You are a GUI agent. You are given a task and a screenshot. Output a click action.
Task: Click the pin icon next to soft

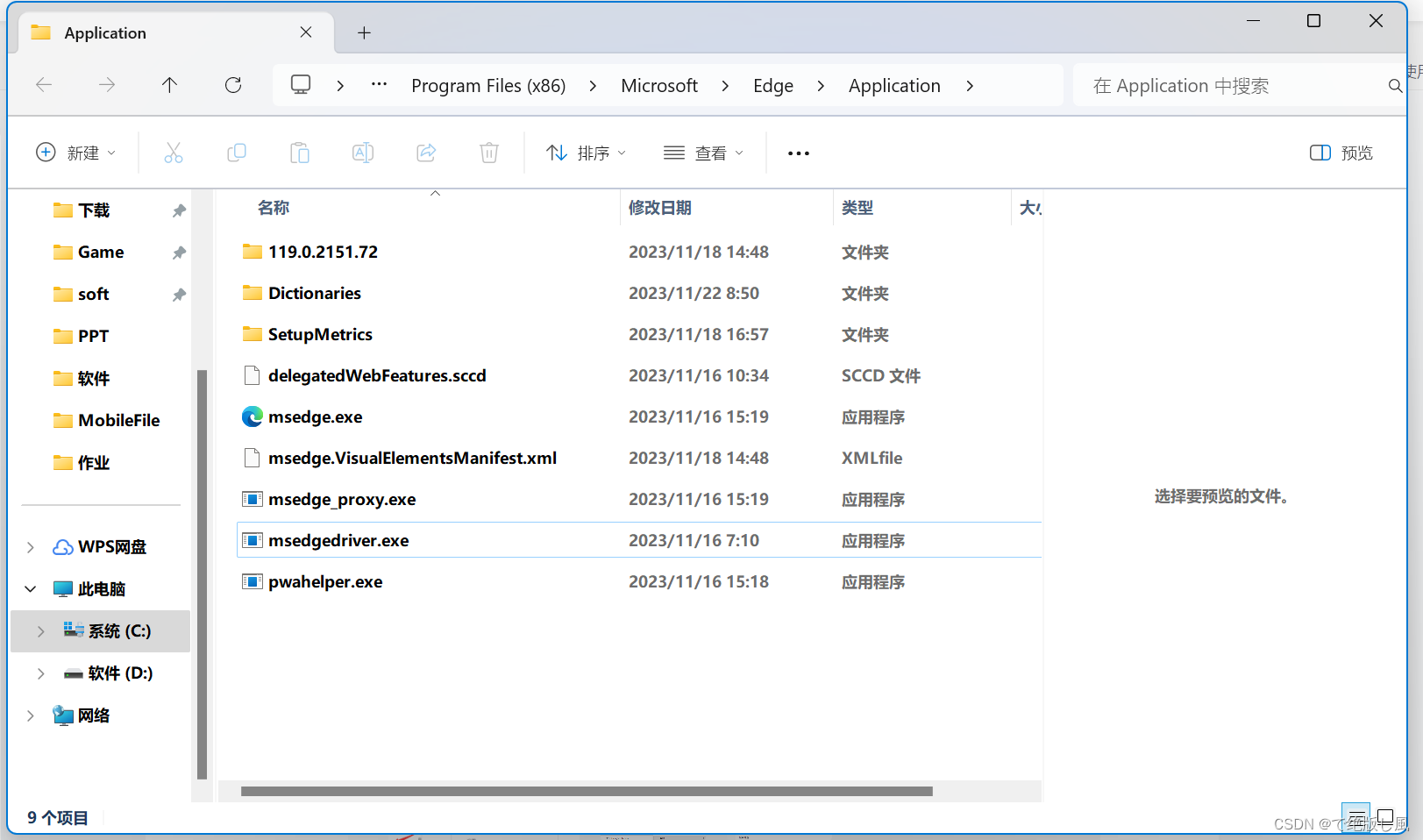click(179, 295)
